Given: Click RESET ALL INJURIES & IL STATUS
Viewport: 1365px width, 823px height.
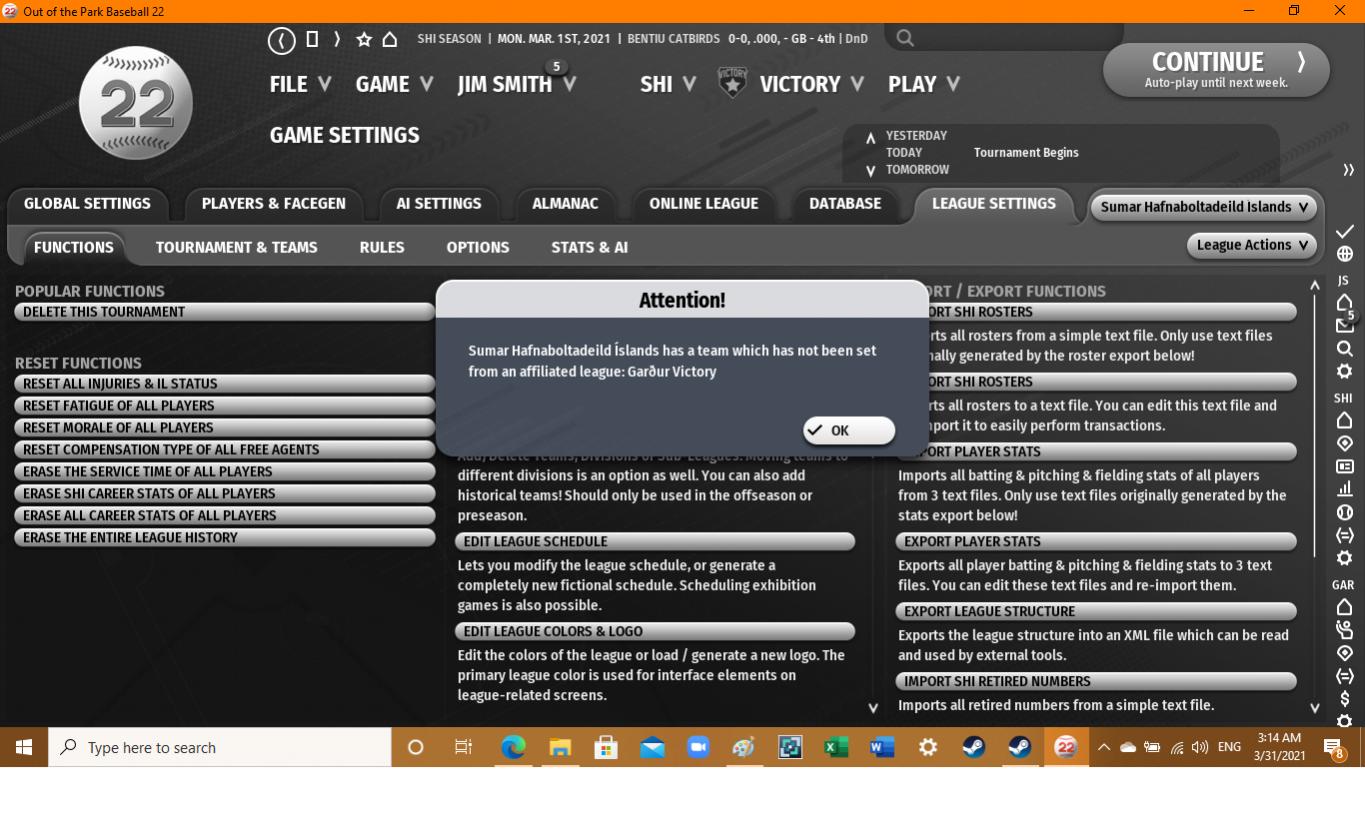Looking at the screenshot, I should 224,384.
